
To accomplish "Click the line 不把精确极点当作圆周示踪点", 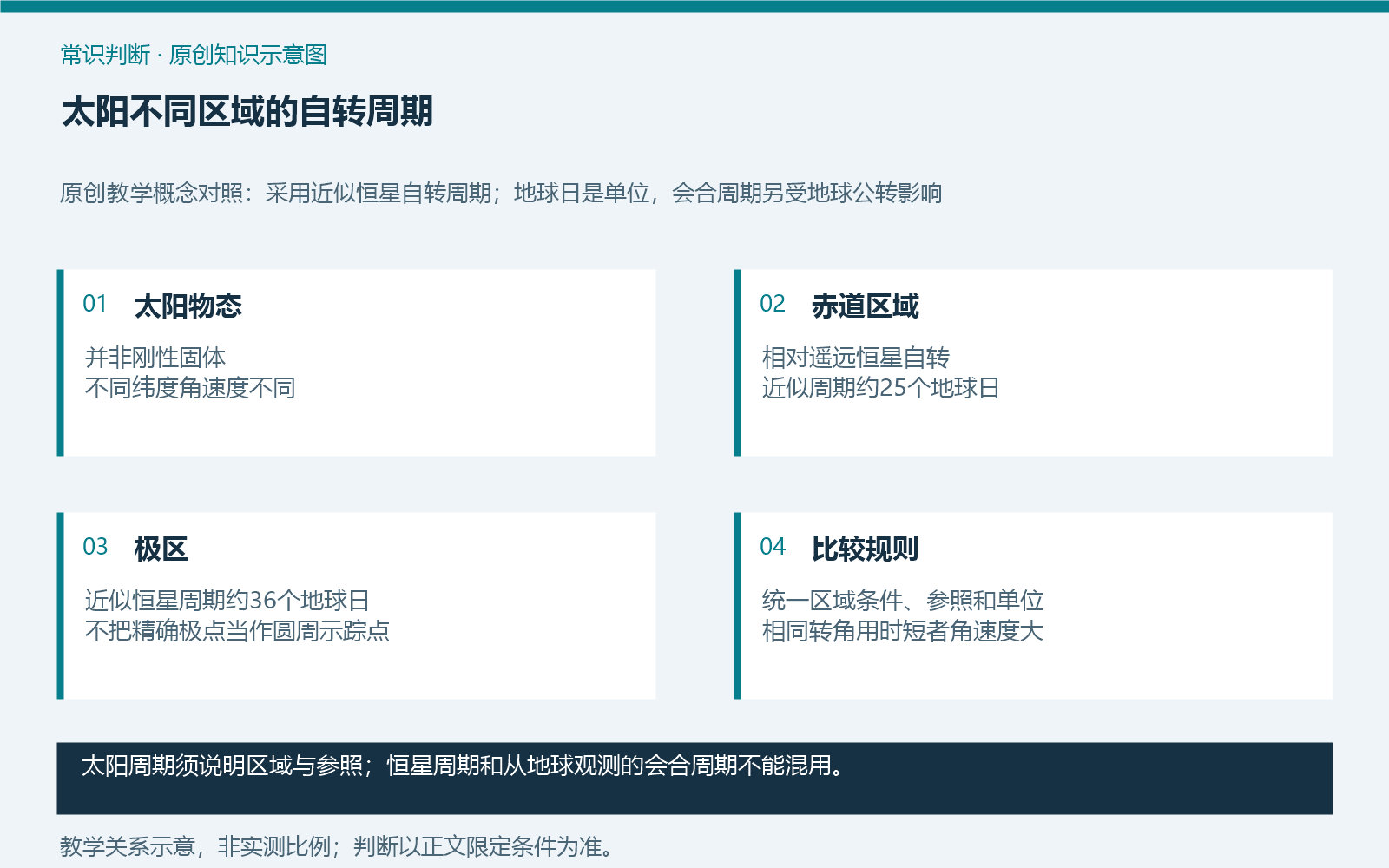I will click(x=238, y=631).
